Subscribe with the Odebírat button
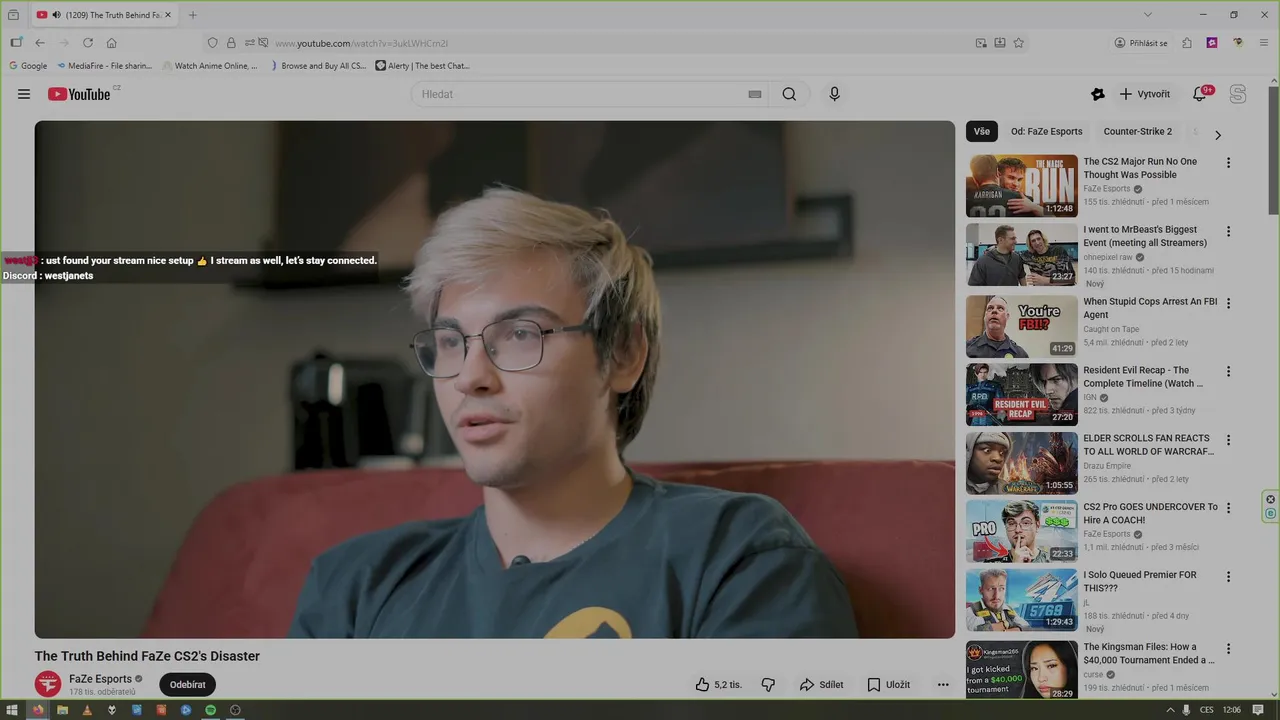Image resolution: width=1280 pixels, height=720 pixels. pos(187,685)
